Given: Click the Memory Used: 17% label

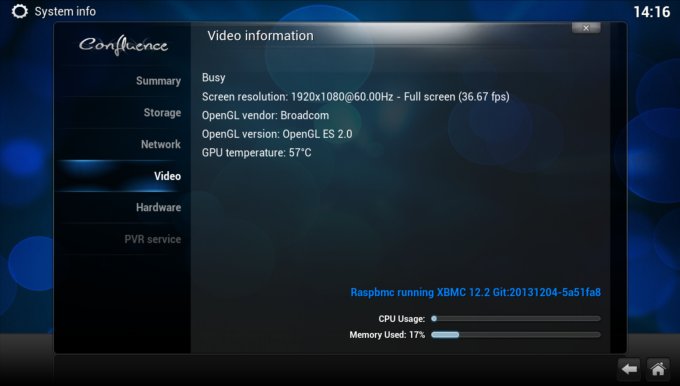Looking at the screenshot, I should point(387,335).
